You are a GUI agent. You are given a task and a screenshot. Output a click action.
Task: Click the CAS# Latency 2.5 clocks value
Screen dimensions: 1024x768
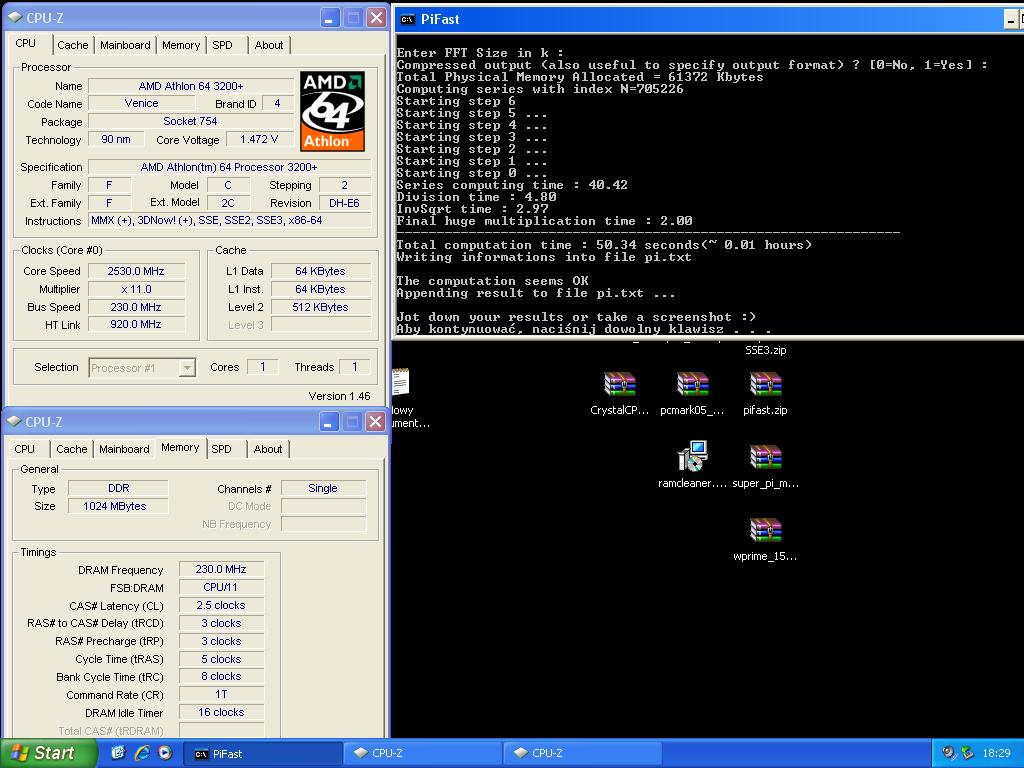221,605
